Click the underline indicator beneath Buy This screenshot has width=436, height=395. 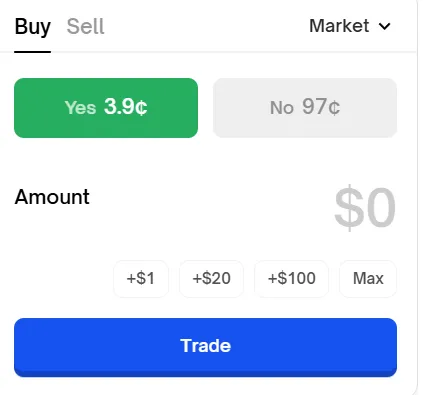pyautogui.click(x=32, y=52)
